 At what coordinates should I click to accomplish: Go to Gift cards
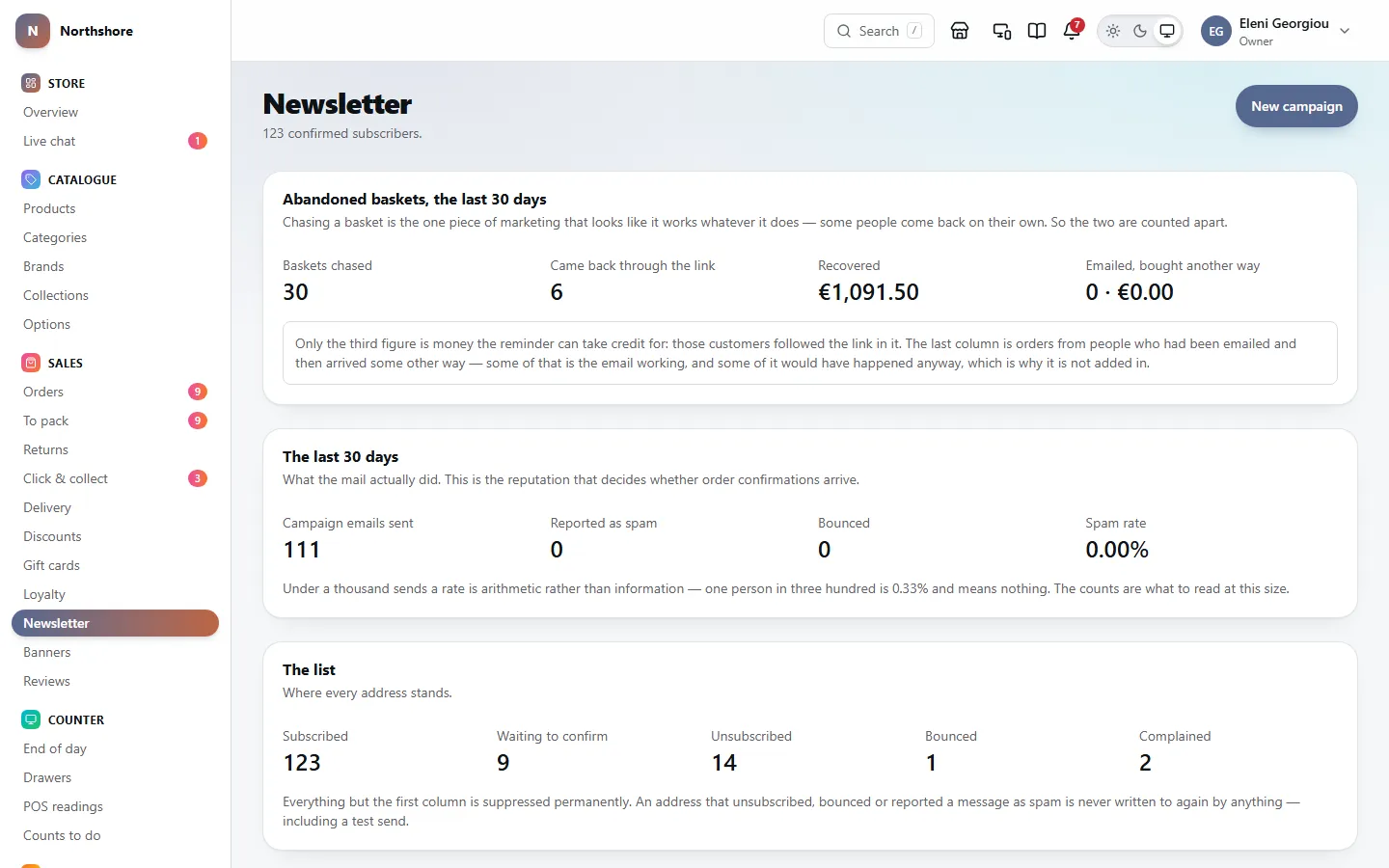tap(116, 565)
